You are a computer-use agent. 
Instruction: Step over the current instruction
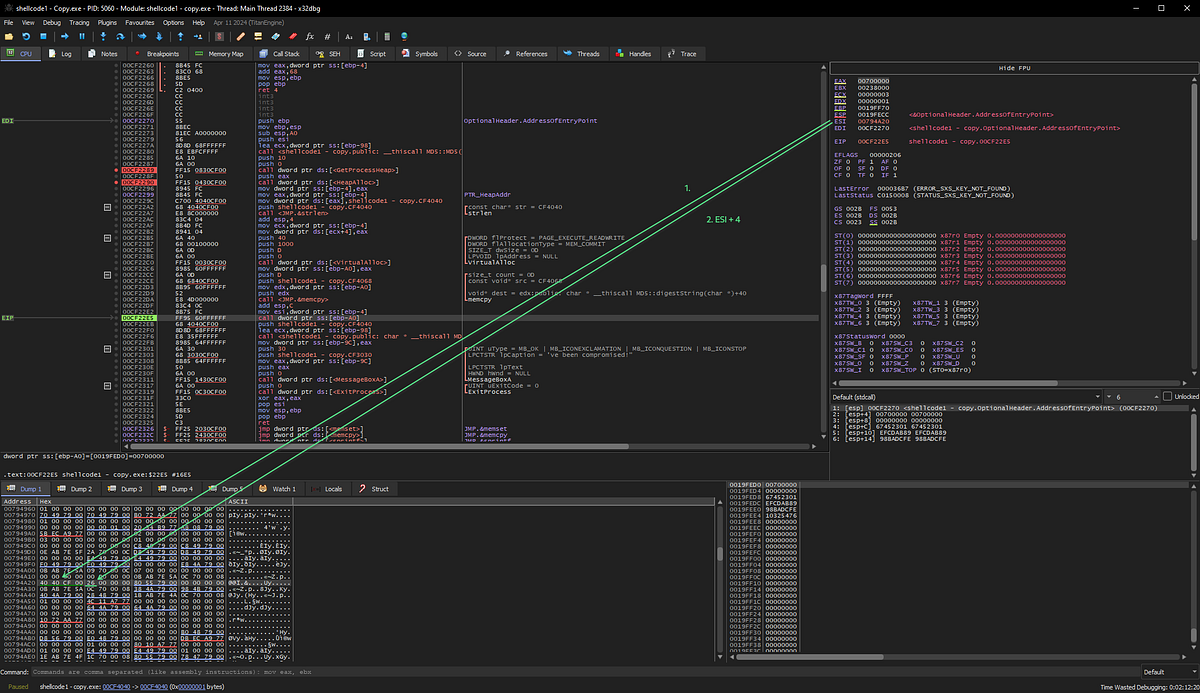coord(121,36)
